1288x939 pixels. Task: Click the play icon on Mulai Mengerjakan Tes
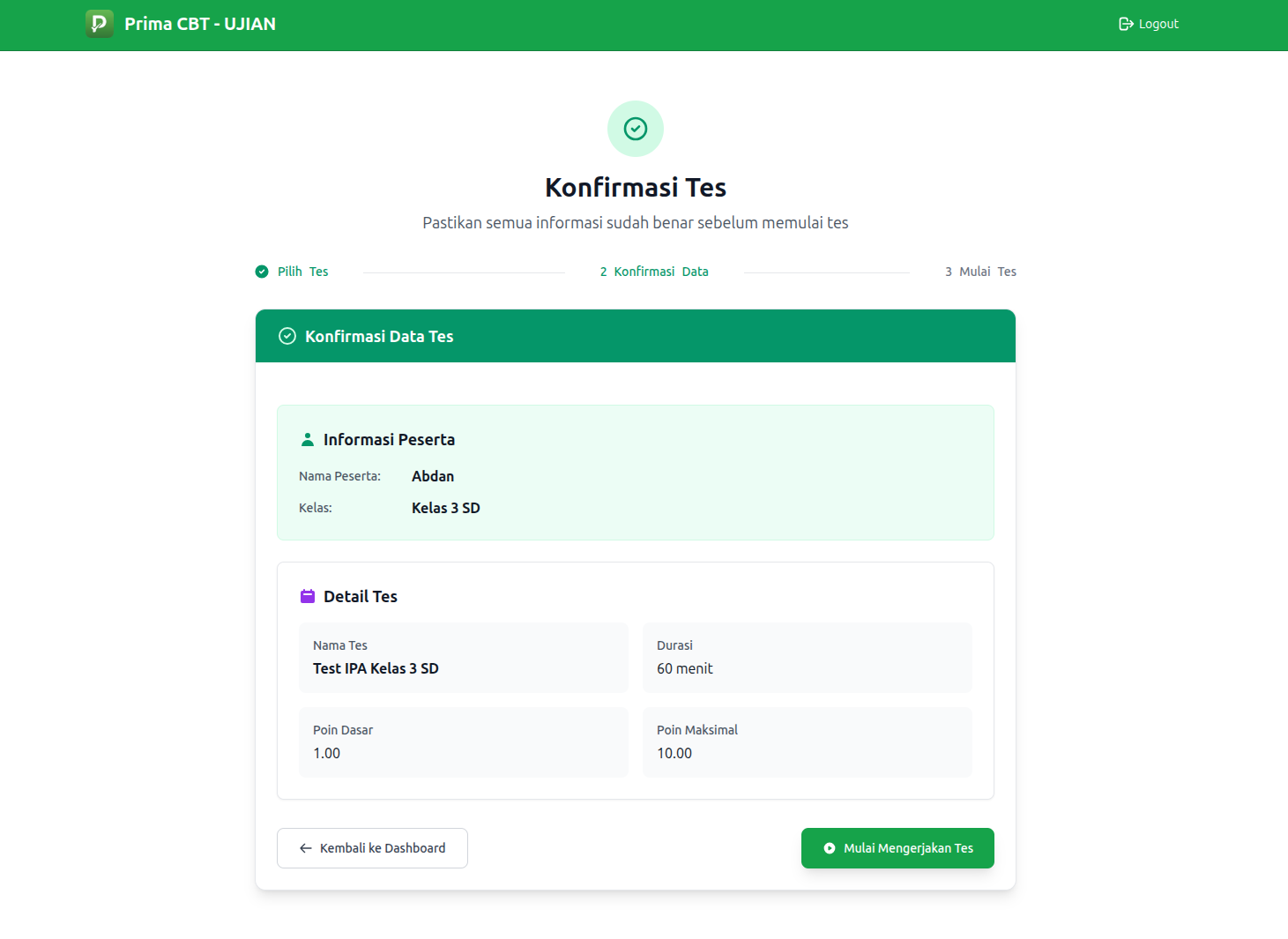click(828, 848)
